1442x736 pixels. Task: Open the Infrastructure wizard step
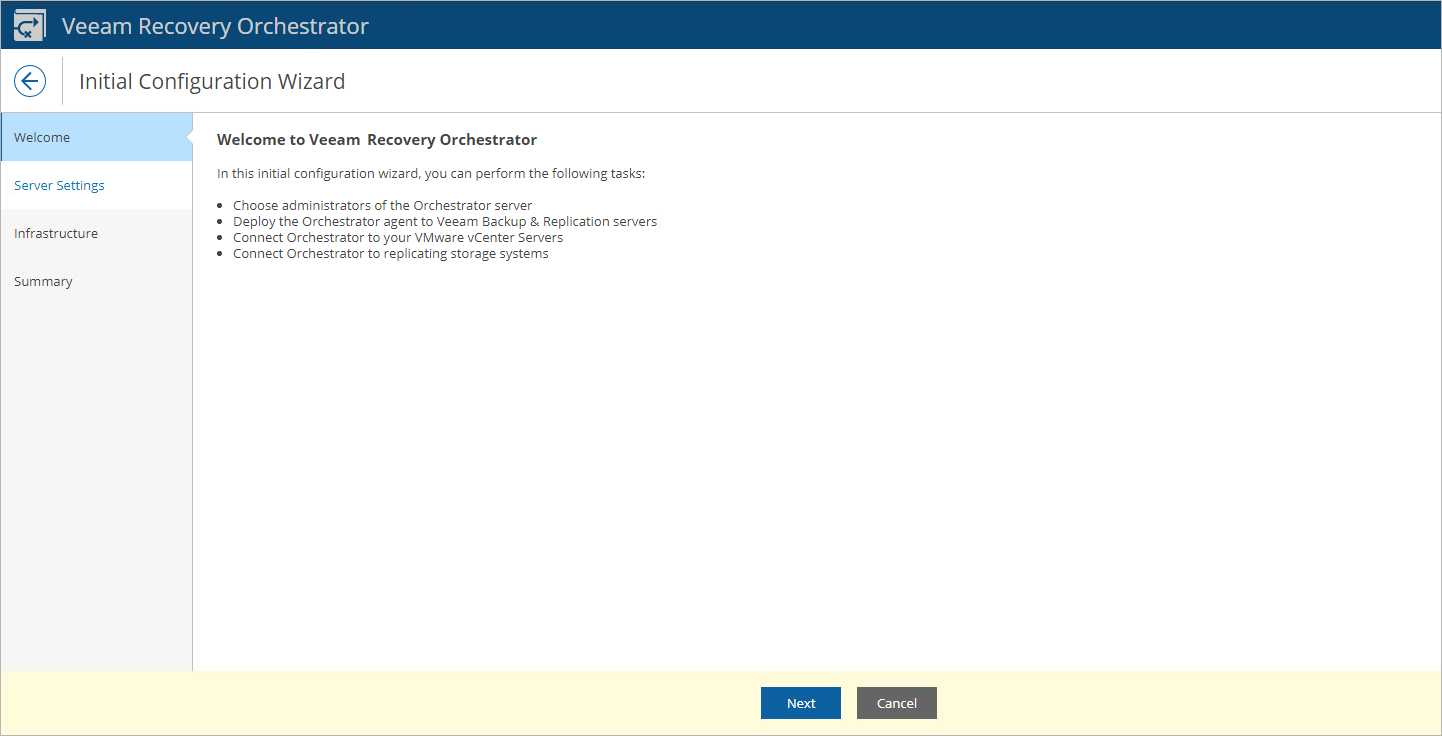[55, 233]
